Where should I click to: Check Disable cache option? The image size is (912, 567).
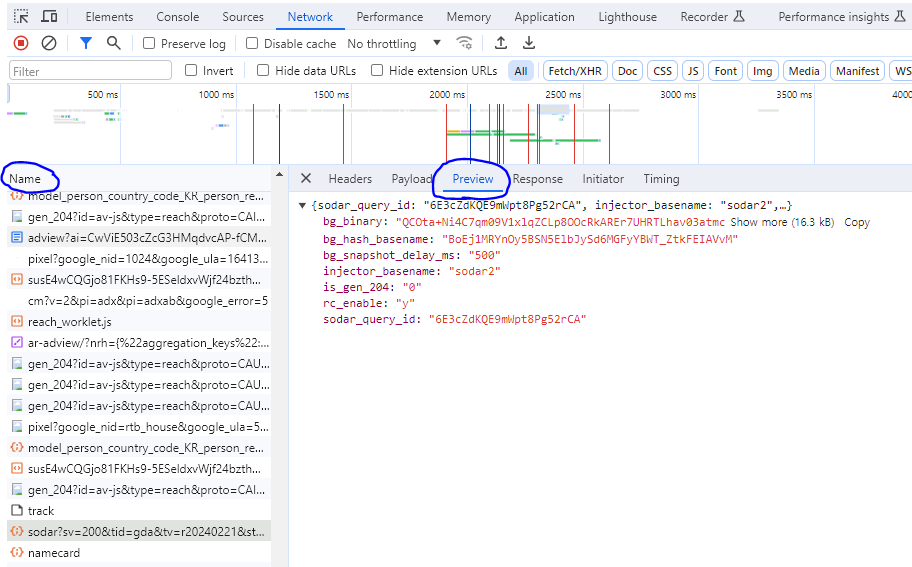252,44
